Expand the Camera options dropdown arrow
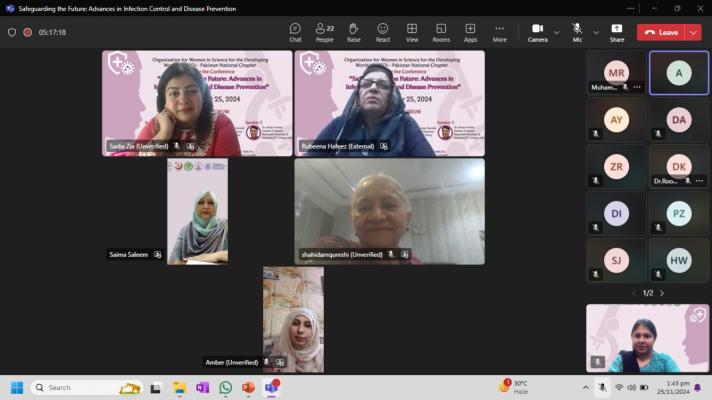The width and height of the screenshot is (712, 400). 557,32
